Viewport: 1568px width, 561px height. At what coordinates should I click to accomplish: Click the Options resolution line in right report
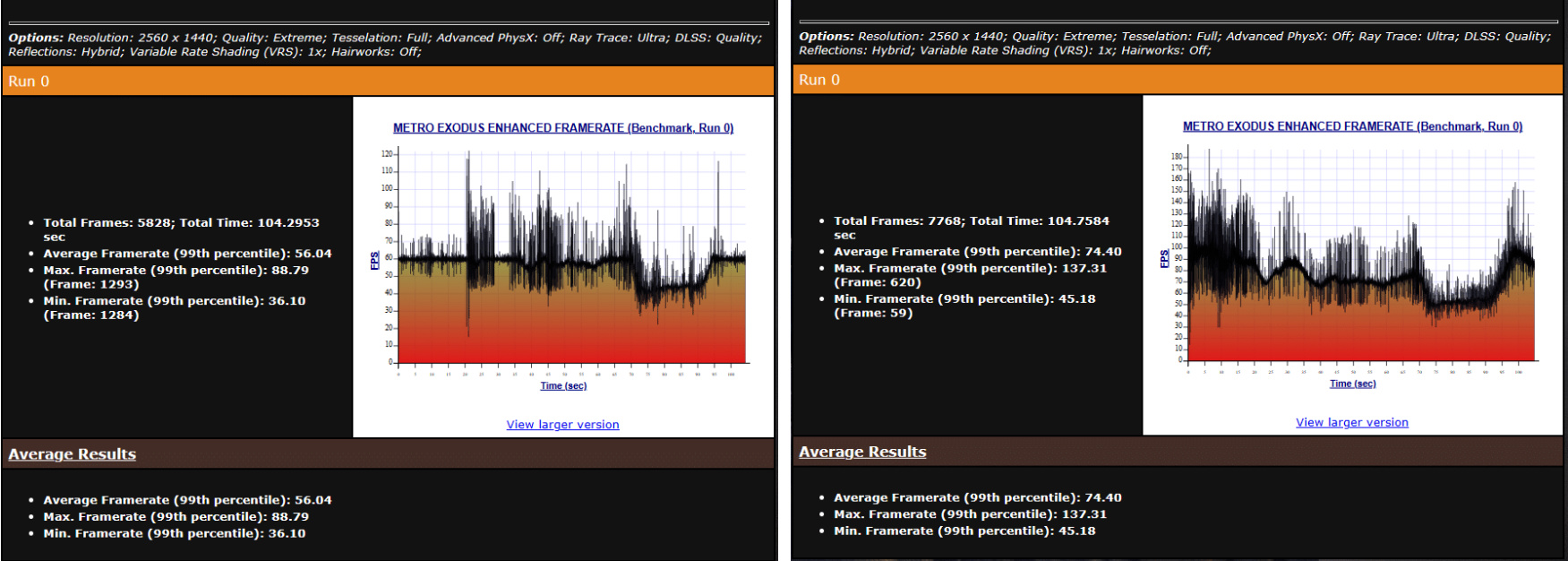(x=1175, y=36)
